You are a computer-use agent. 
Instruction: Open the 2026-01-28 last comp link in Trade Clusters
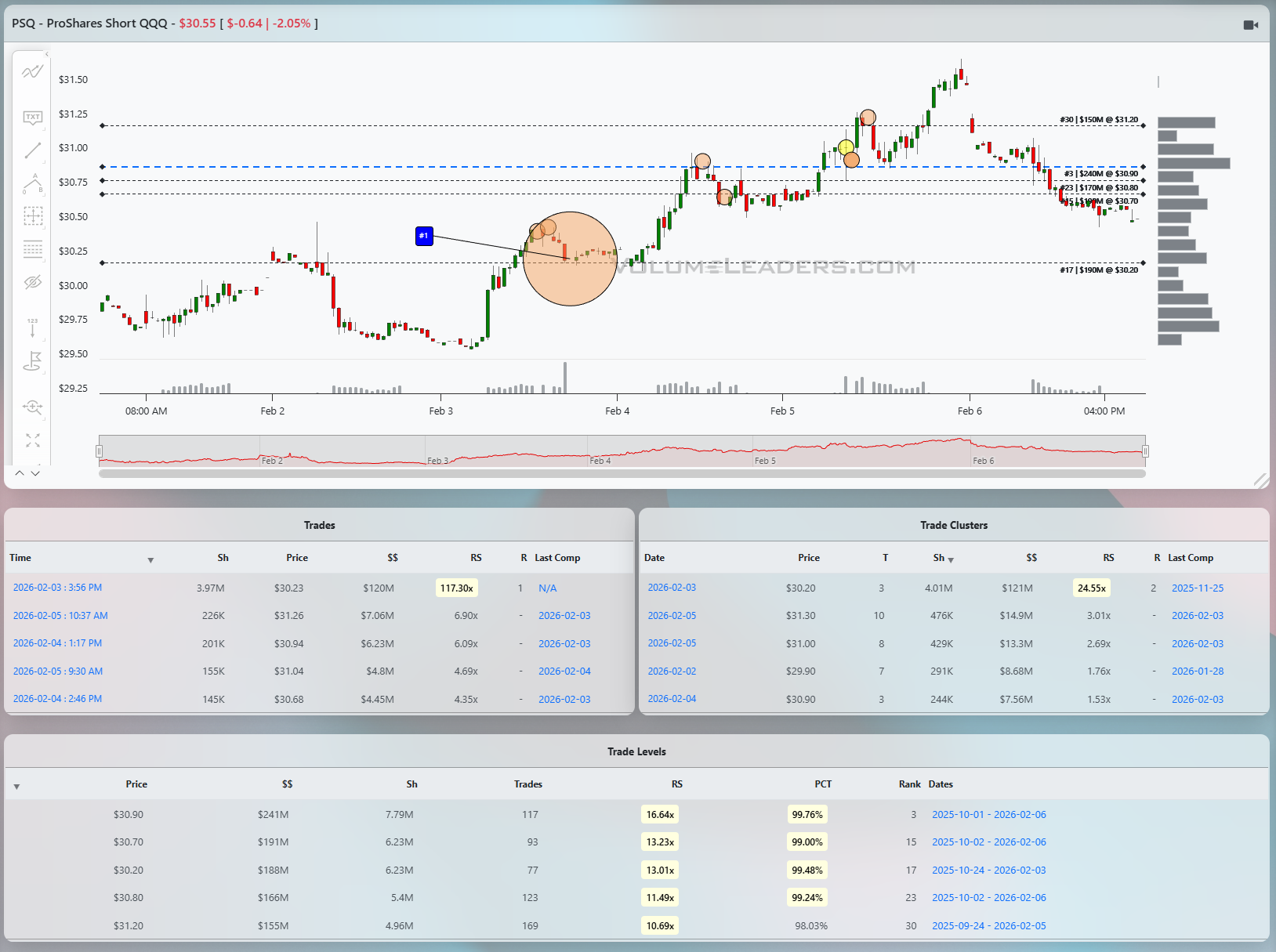click(1198, 671)
